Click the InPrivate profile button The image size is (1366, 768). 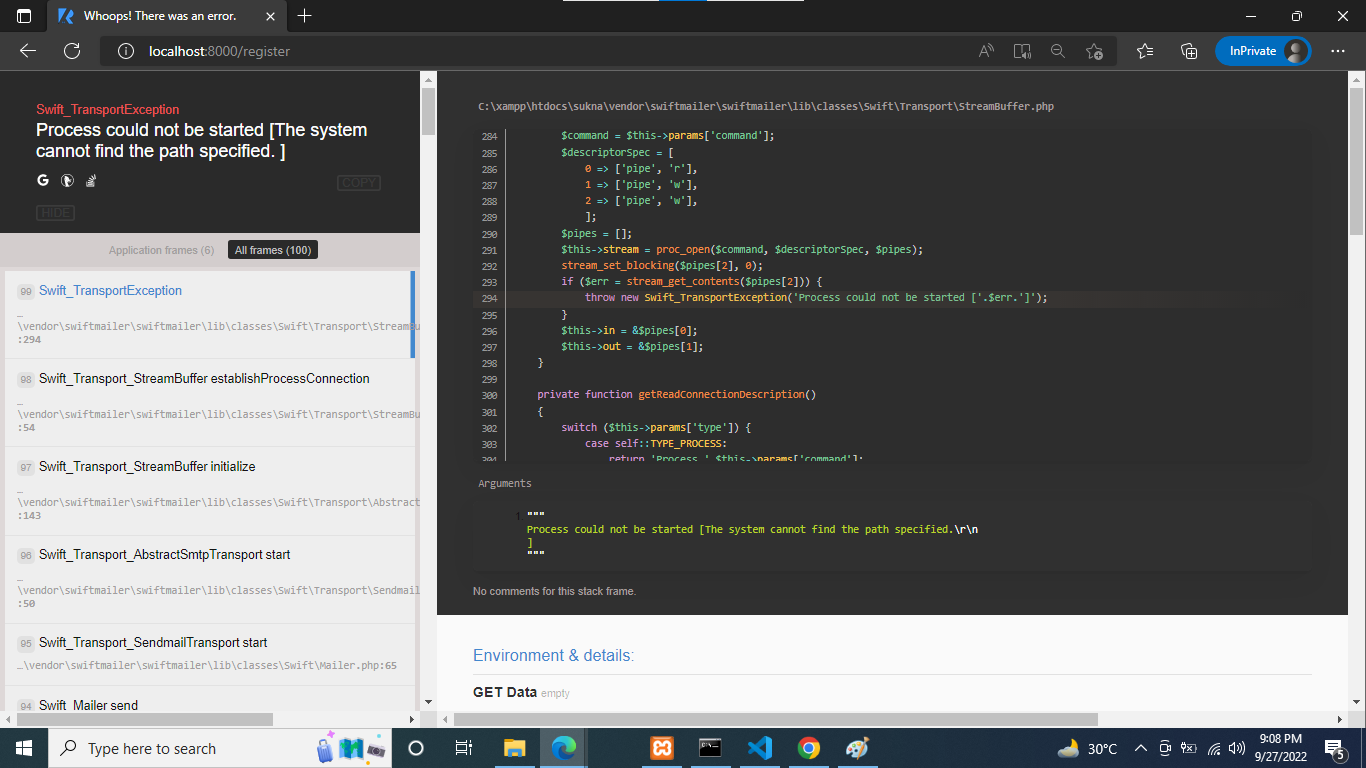1263,51
